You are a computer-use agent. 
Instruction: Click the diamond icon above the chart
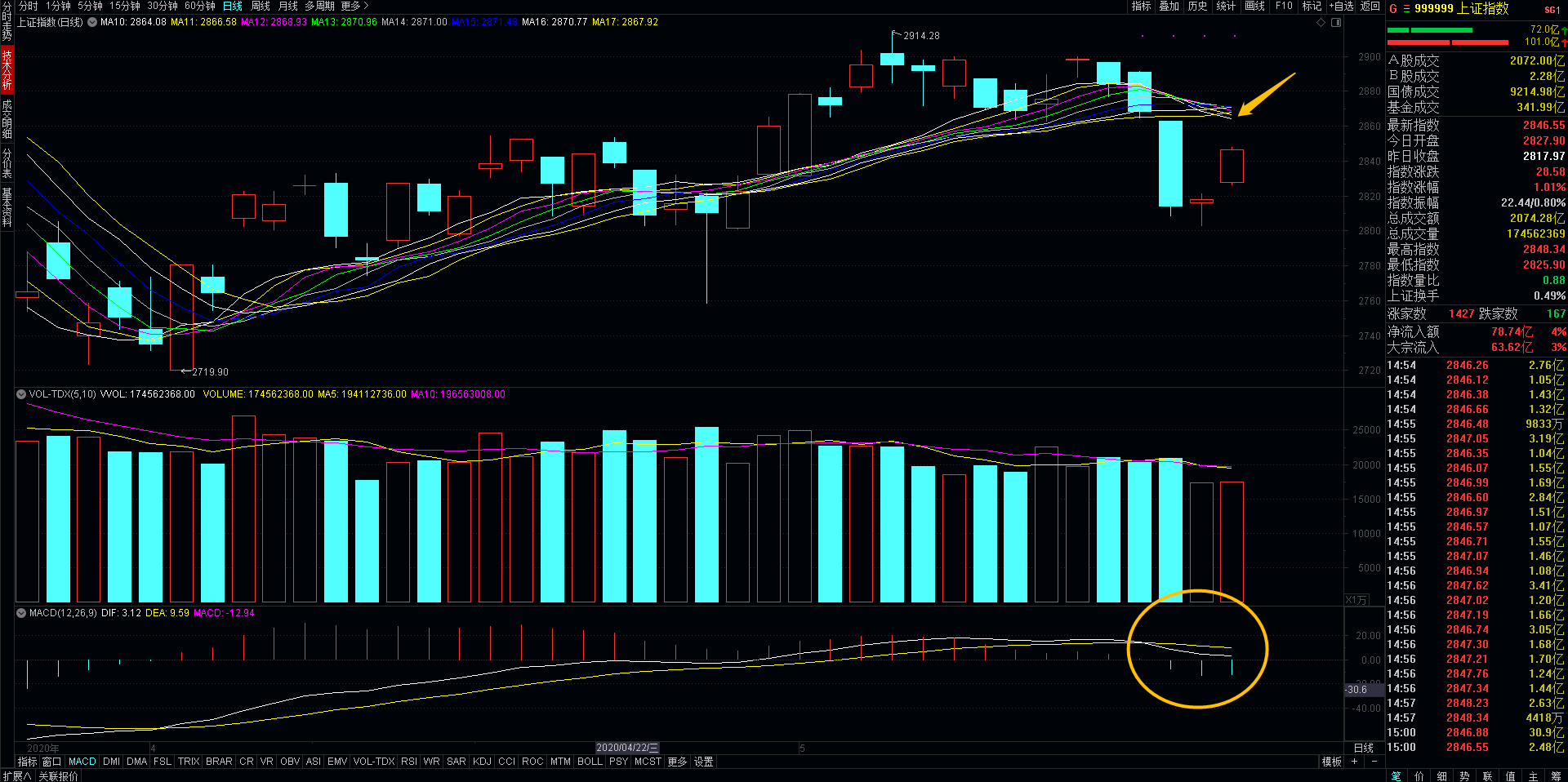[1321, 22]
